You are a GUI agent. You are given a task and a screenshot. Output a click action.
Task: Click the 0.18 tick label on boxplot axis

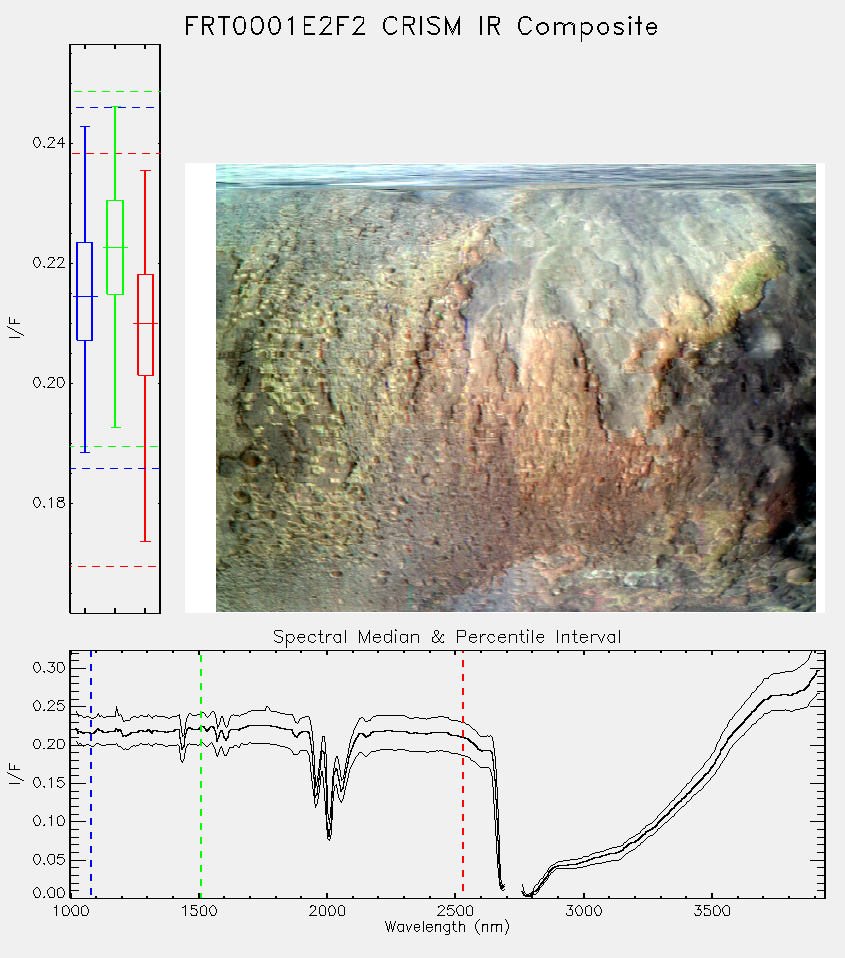(x=48, y=503)
